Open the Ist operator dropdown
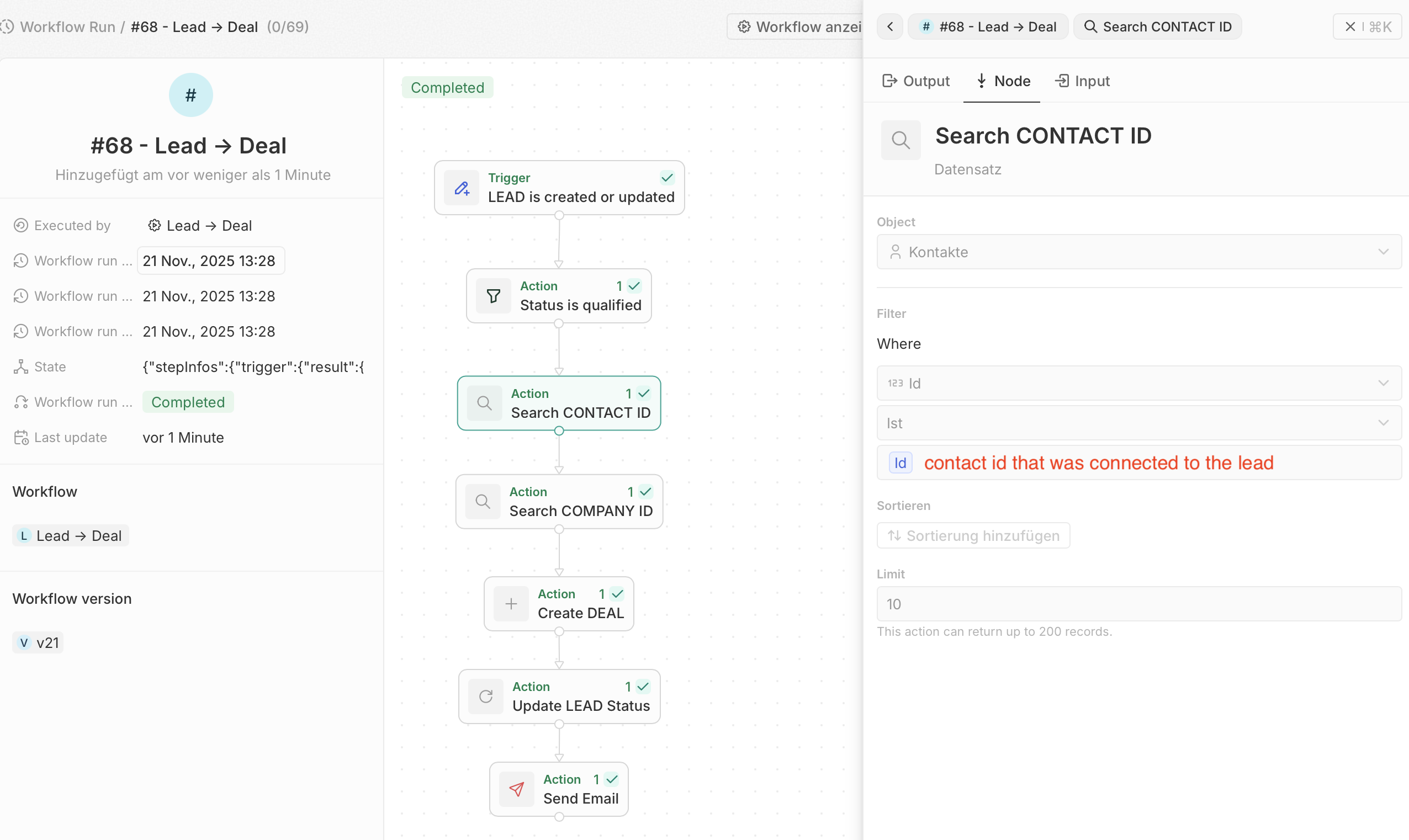The width and height of the screenshot is (1409, 840). pyautogui.click(x=1138, y=423)
